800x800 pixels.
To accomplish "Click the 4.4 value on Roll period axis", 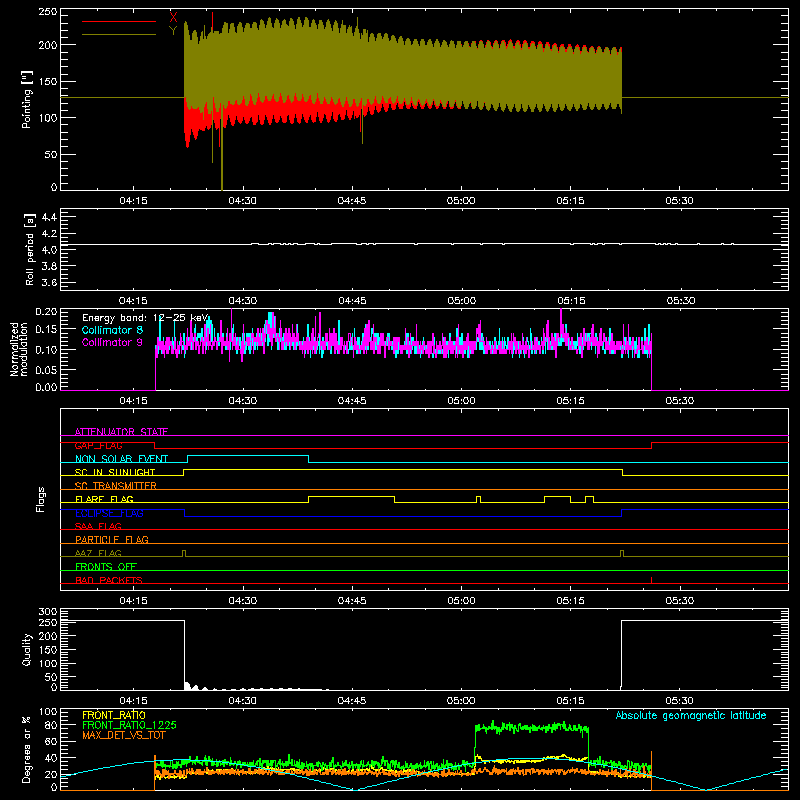I will [x=49, y=217].
